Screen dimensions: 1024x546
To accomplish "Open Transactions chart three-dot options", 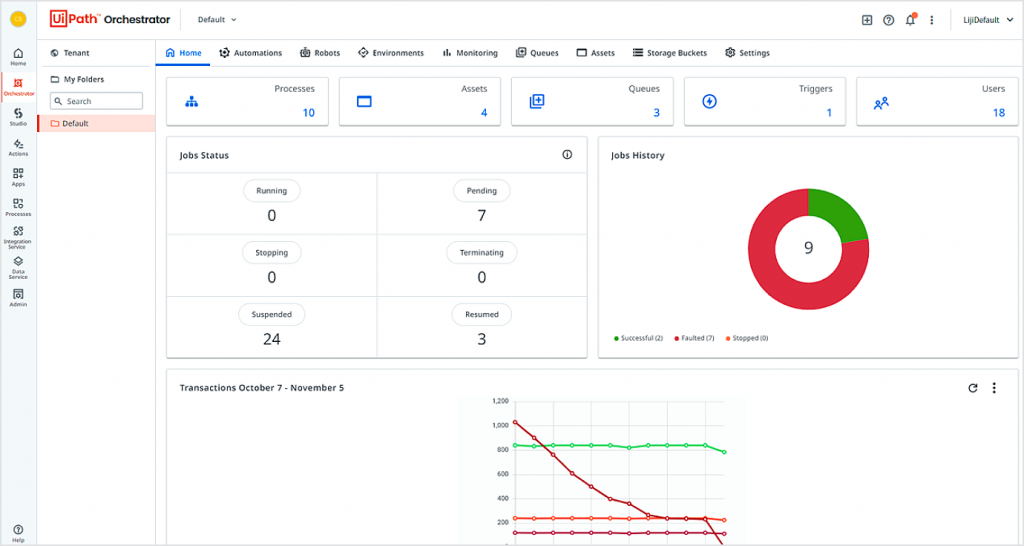I will pyautogui.click(x=994, y=388).
